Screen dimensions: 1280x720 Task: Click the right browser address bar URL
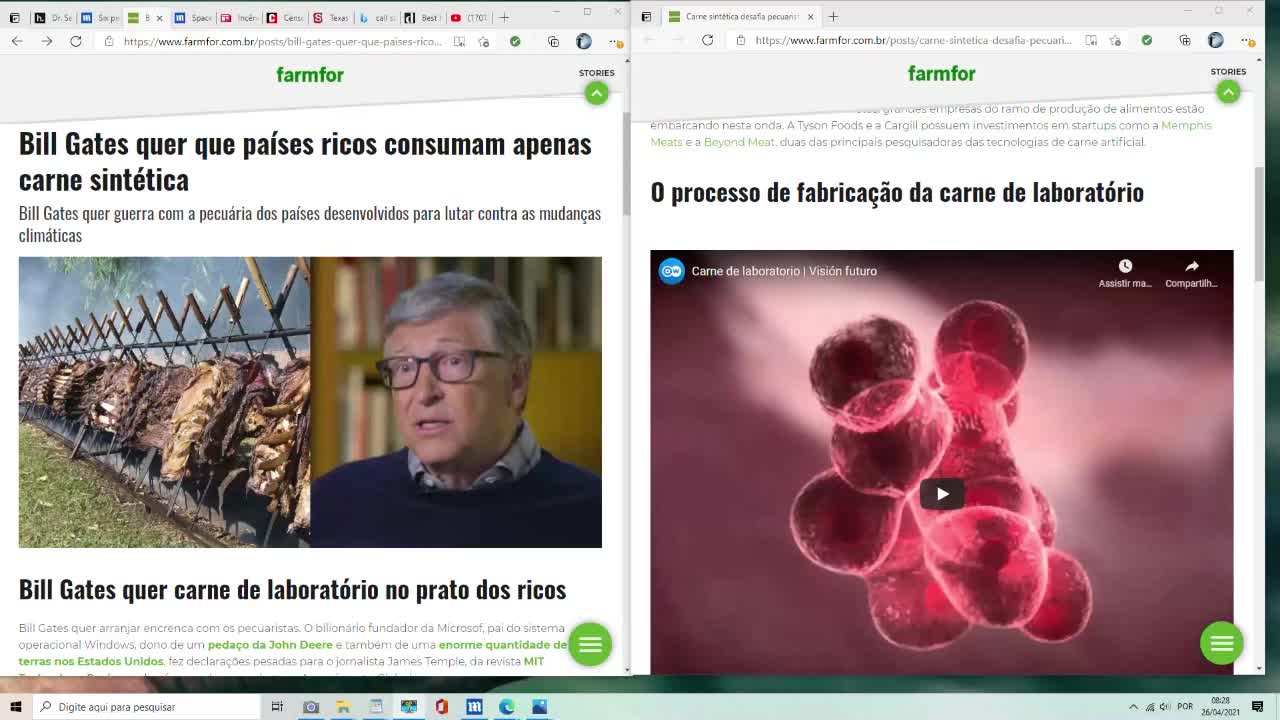point(914,40)
